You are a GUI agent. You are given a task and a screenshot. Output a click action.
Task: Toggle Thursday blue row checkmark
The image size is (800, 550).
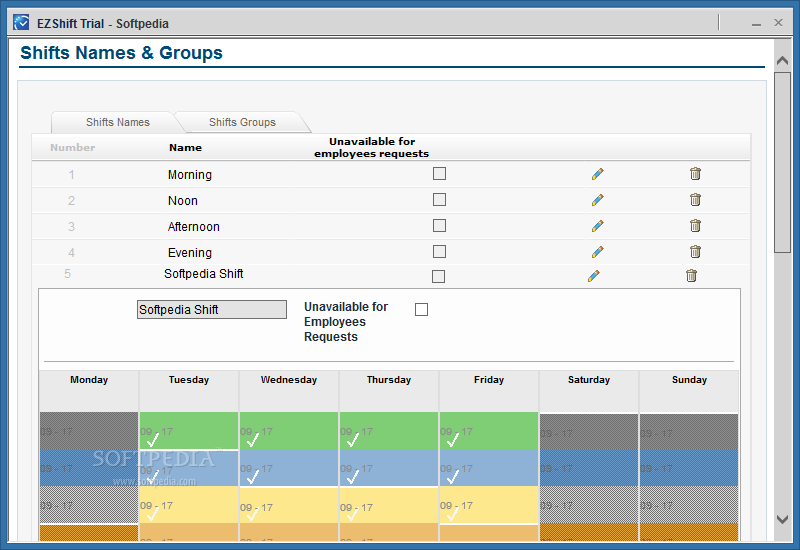click(x=353, y=477)
